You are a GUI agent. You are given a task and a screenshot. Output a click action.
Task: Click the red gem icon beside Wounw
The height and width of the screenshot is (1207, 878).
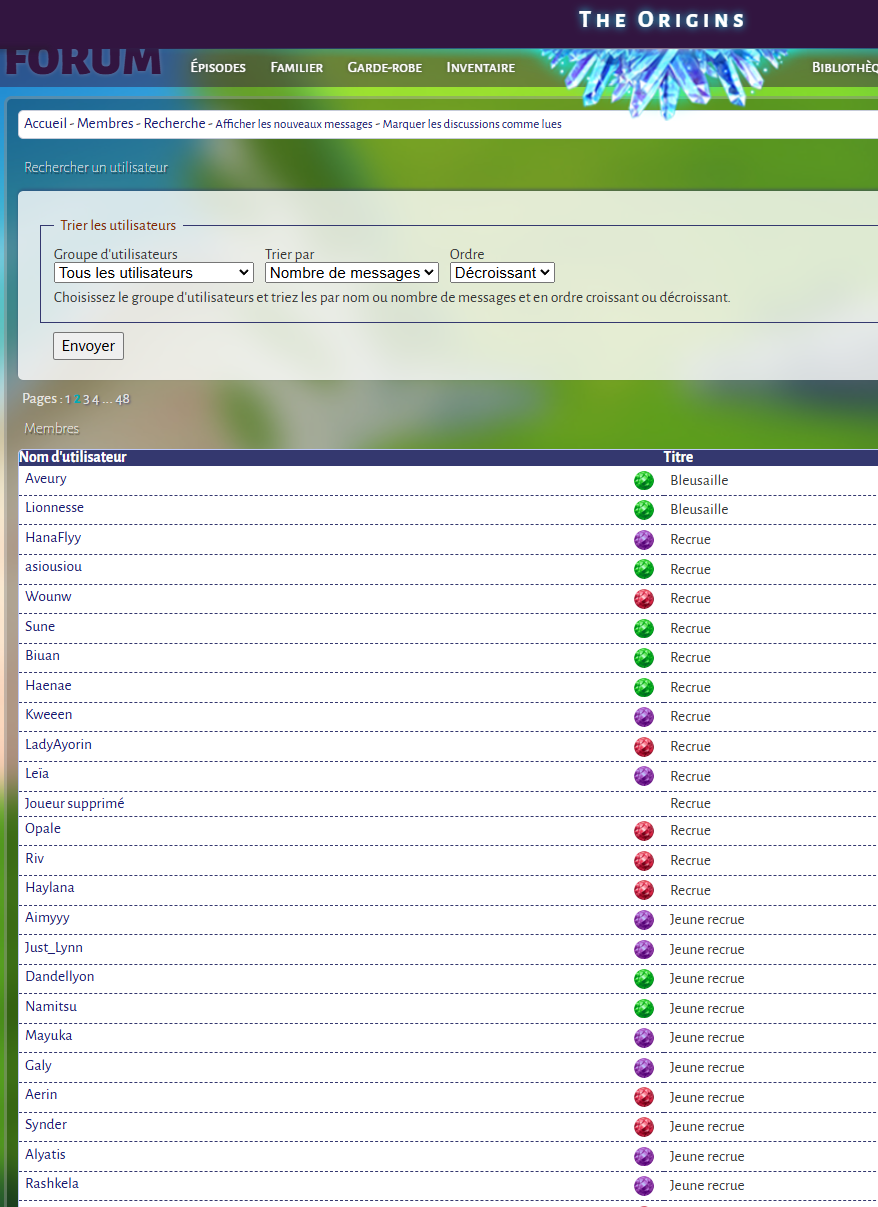[644, 598]
